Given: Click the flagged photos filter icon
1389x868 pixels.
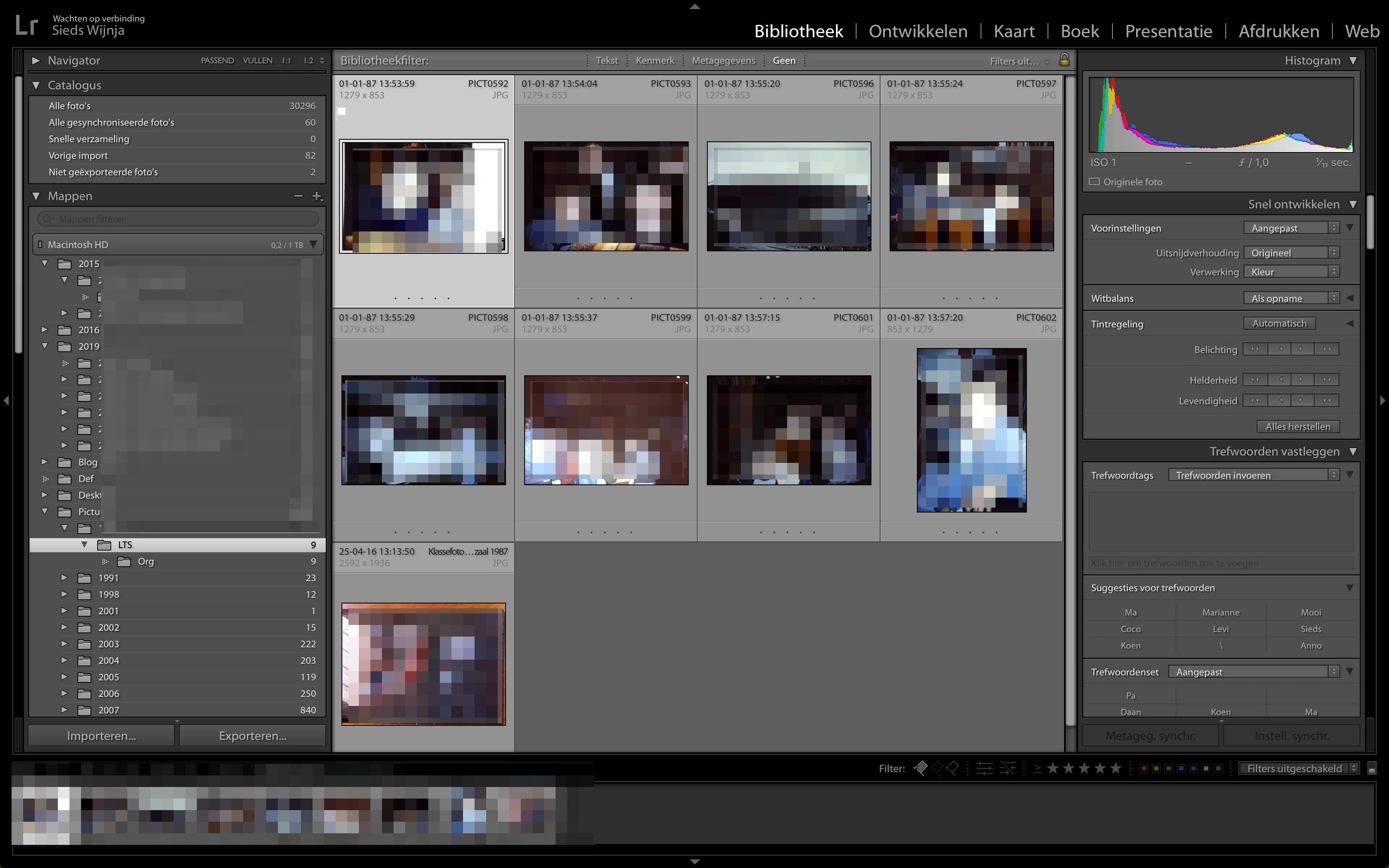Looking at the screenshot, I should click(921, 768).
